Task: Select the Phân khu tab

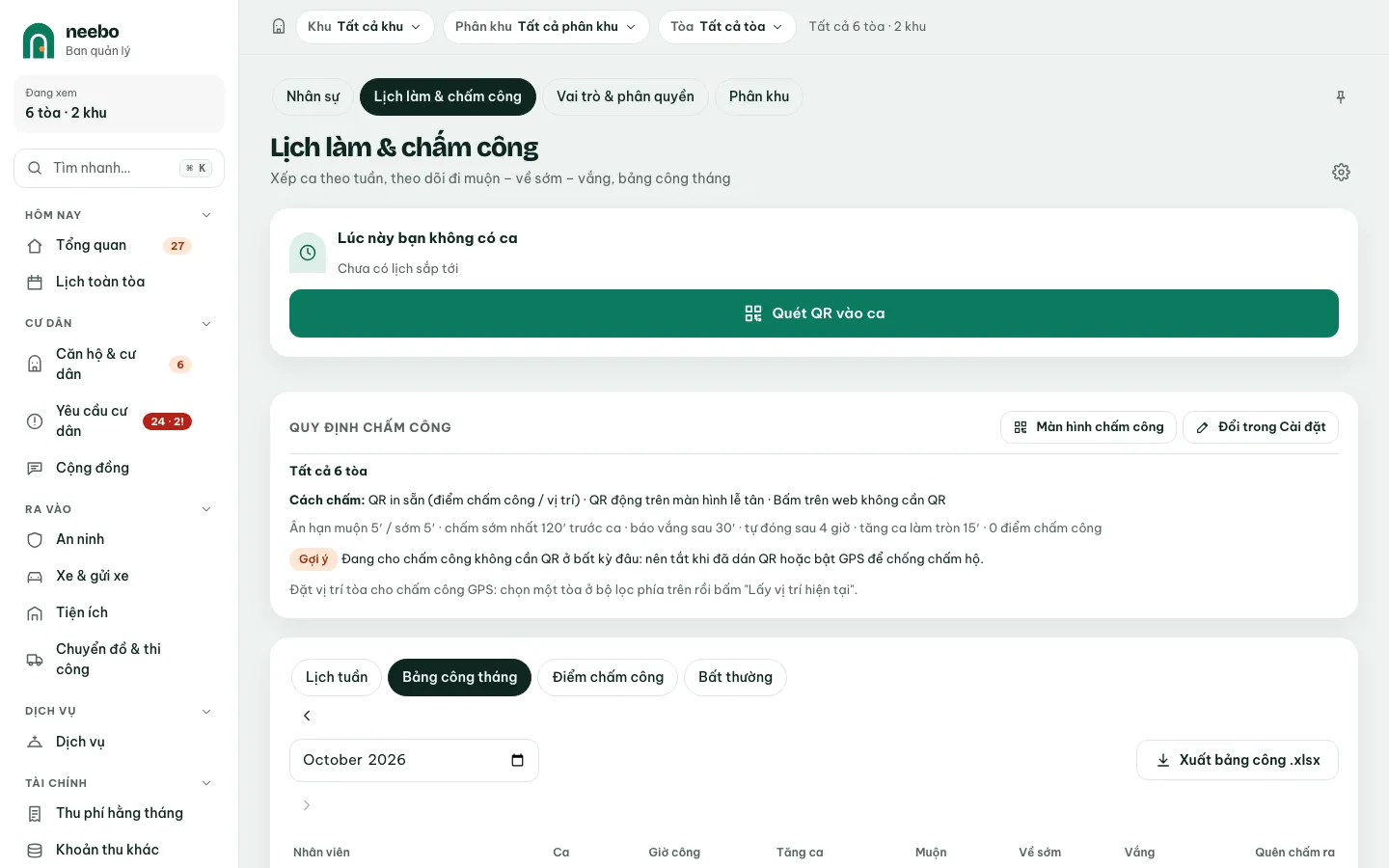Action: coord(759,96)
